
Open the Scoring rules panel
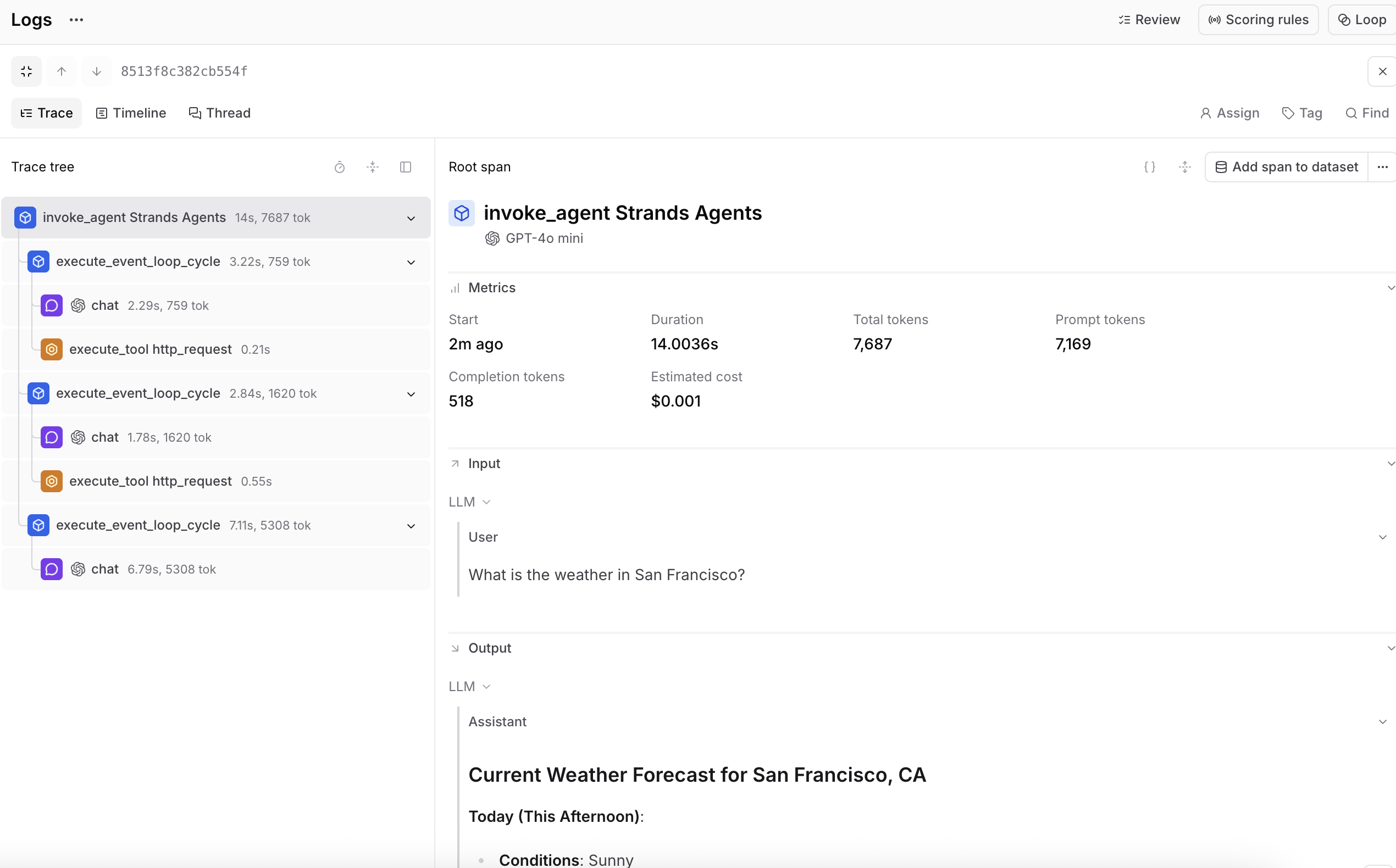pos(1258,19)
